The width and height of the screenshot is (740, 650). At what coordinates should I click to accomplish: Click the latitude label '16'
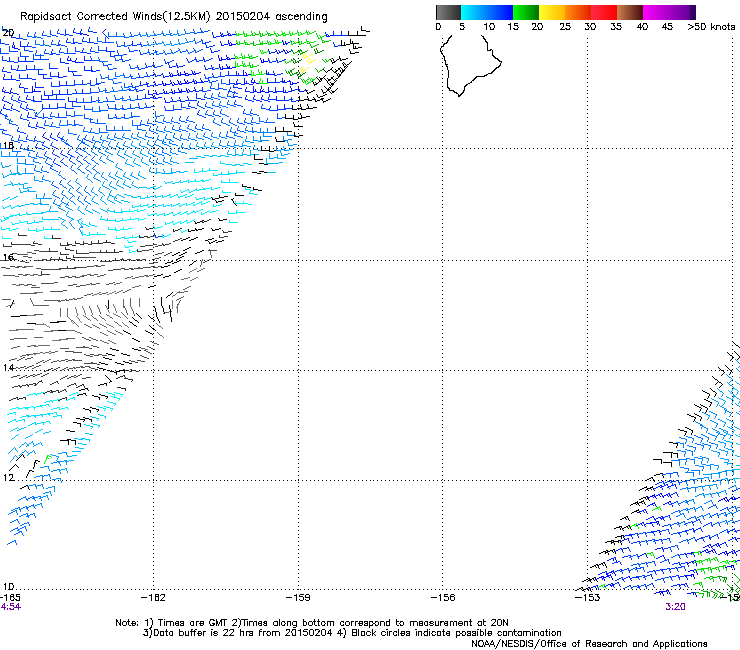8,257
